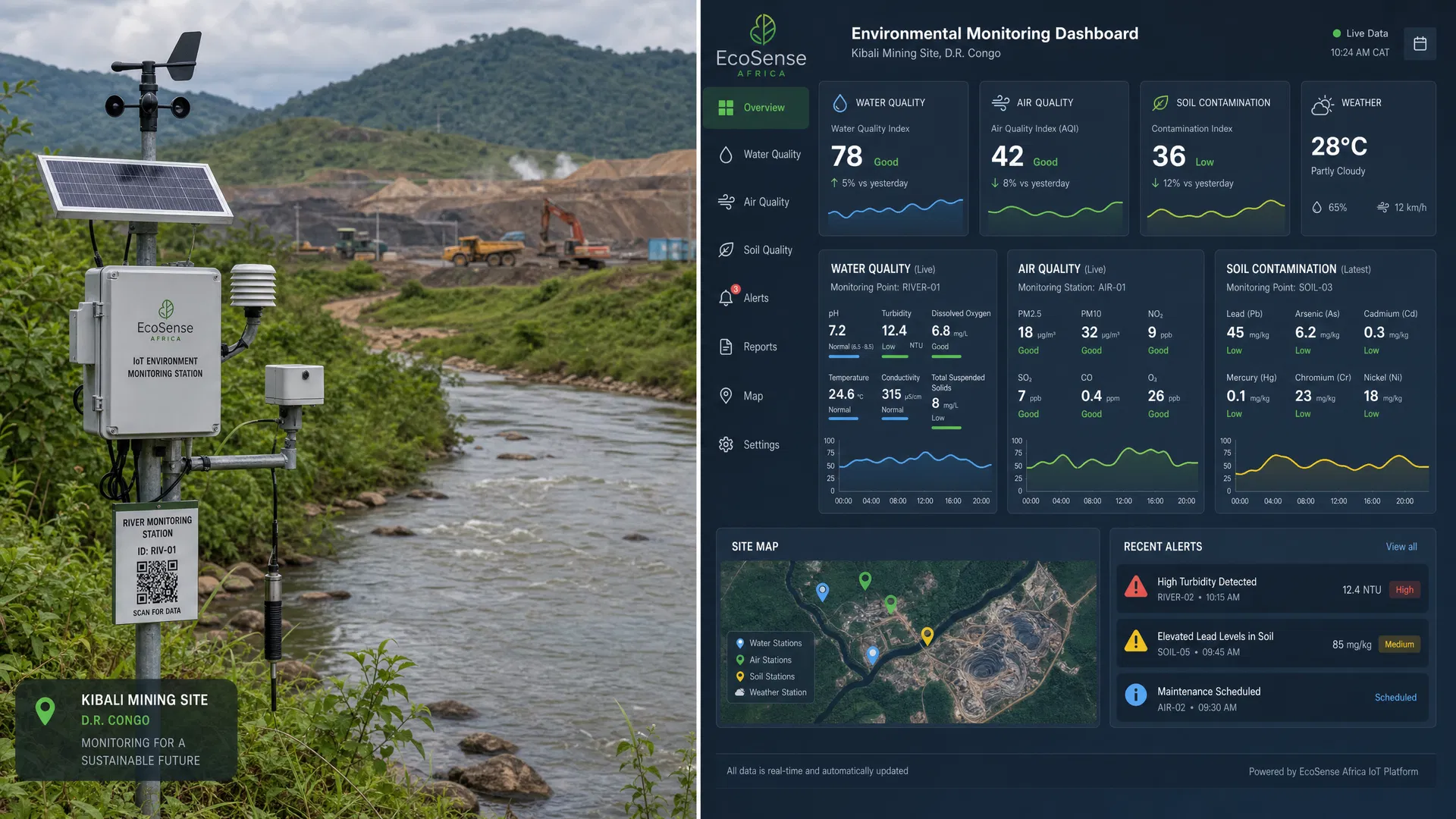Click the Conductivity 315 reading

pos(901,395)
